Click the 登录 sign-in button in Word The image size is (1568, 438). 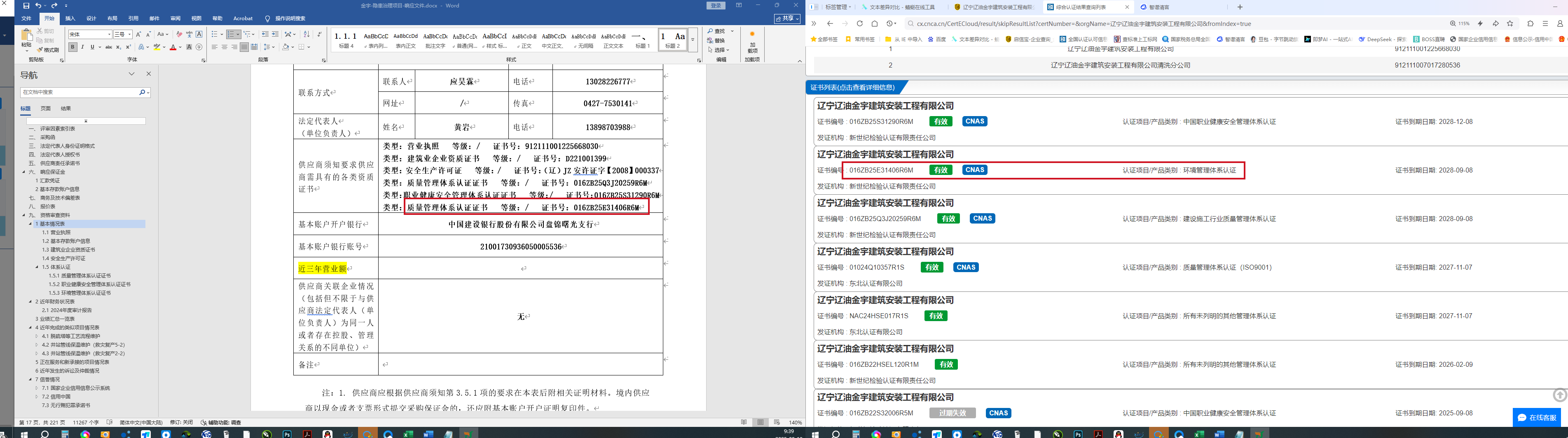716,5
